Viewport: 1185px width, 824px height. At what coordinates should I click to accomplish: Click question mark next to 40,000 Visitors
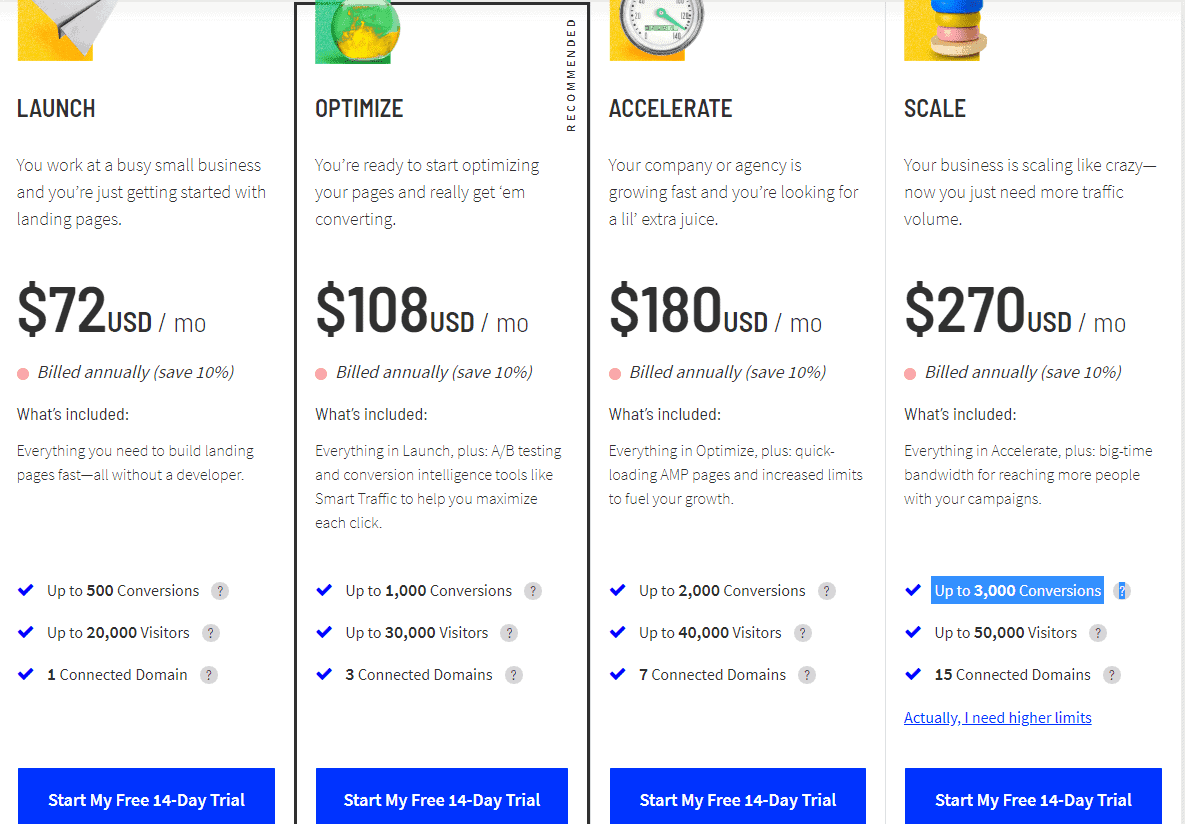pyautogui.click(x=803, y=633)
